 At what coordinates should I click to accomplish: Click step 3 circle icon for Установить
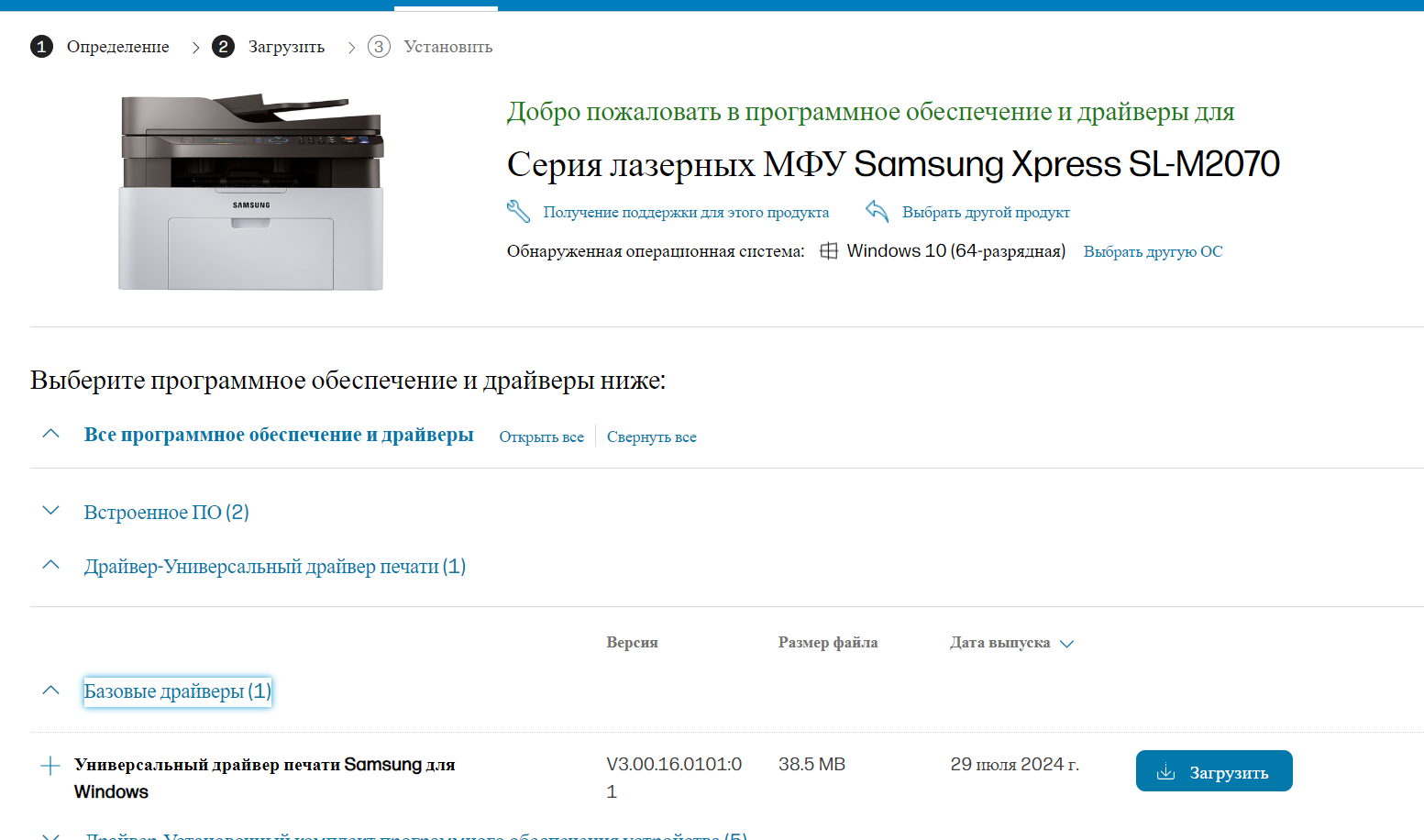click(379, 47)
